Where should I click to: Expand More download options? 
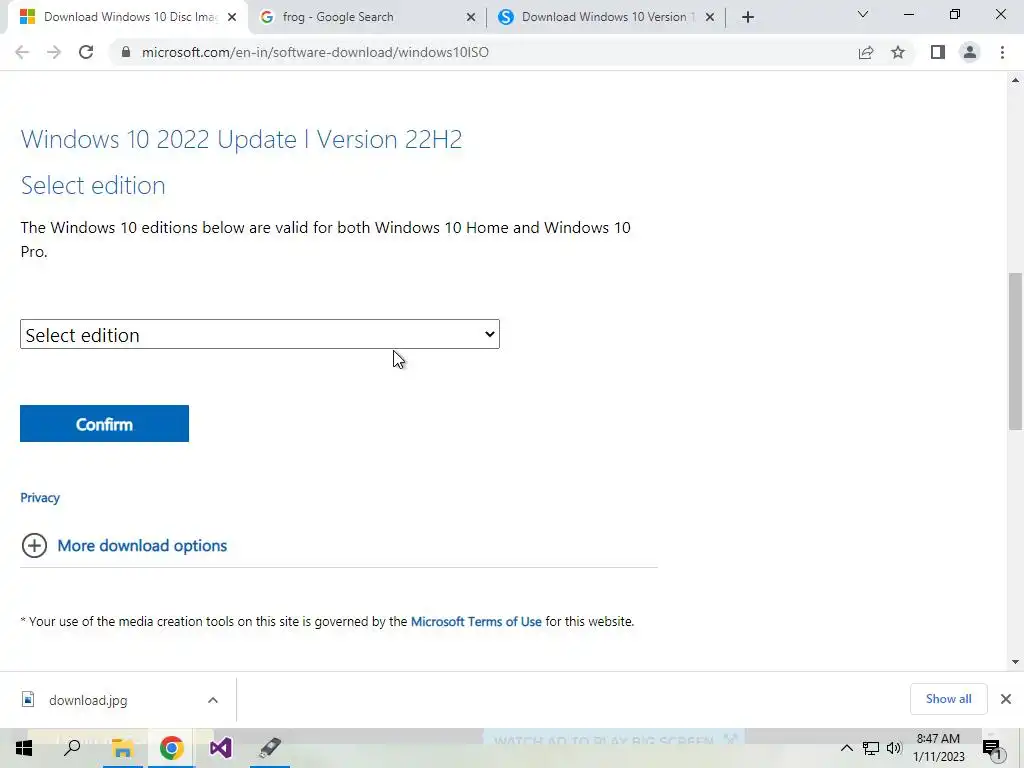142,546
